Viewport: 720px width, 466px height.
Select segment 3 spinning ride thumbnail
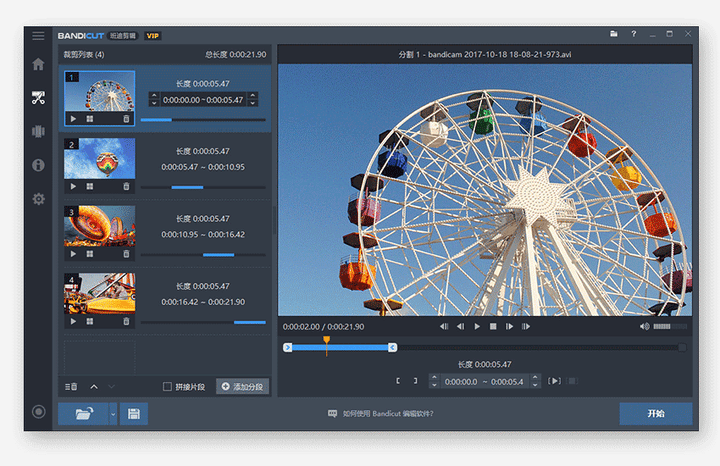pyautogui.click(x=100, y=226)
